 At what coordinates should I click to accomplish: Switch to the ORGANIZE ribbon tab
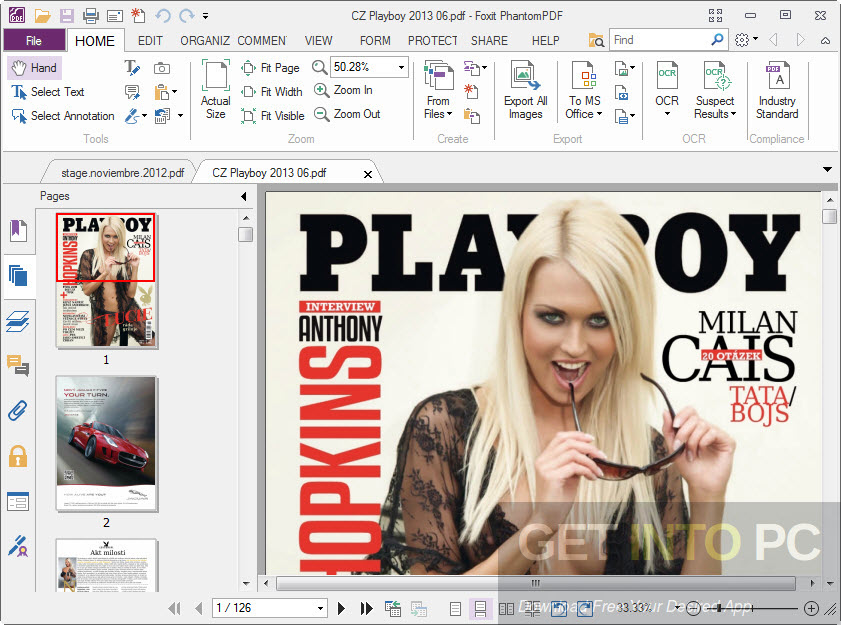point(205,41)
